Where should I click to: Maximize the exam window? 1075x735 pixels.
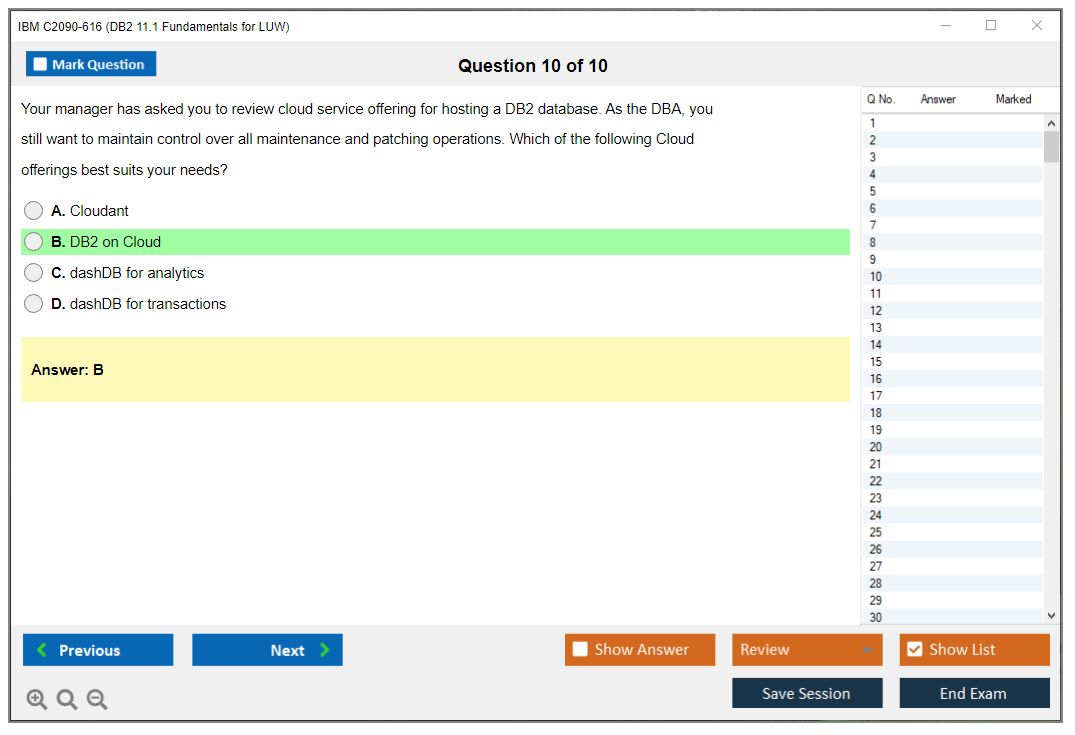pos(991,26)
